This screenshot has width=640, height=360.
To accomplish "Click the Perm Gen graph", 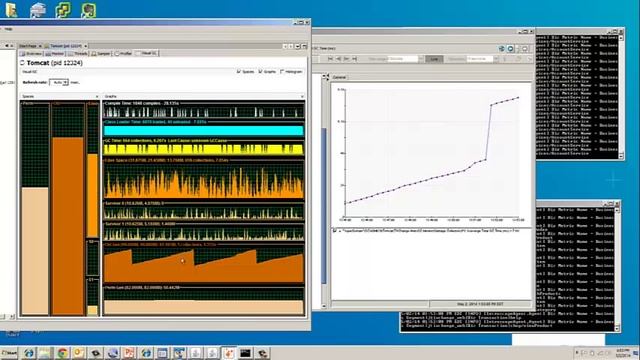I will point(204,302).
